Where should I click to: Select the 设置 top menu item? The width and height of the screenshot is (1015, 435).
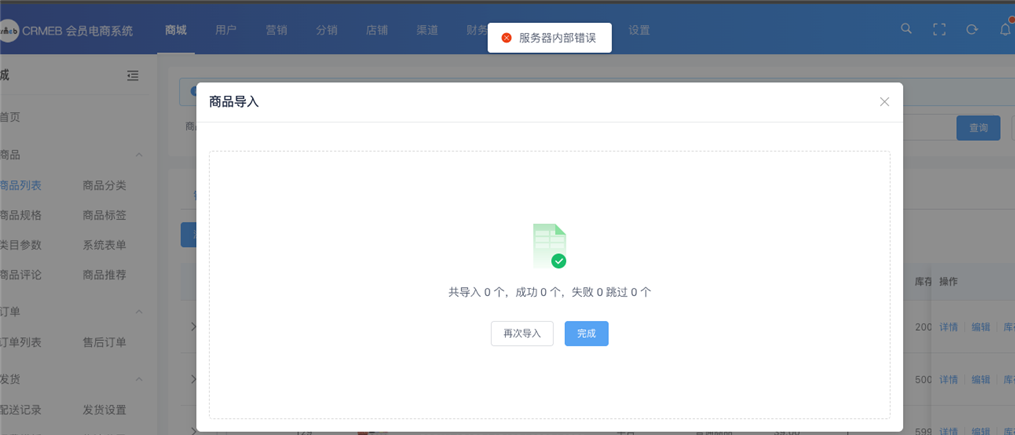coord(639,30)
